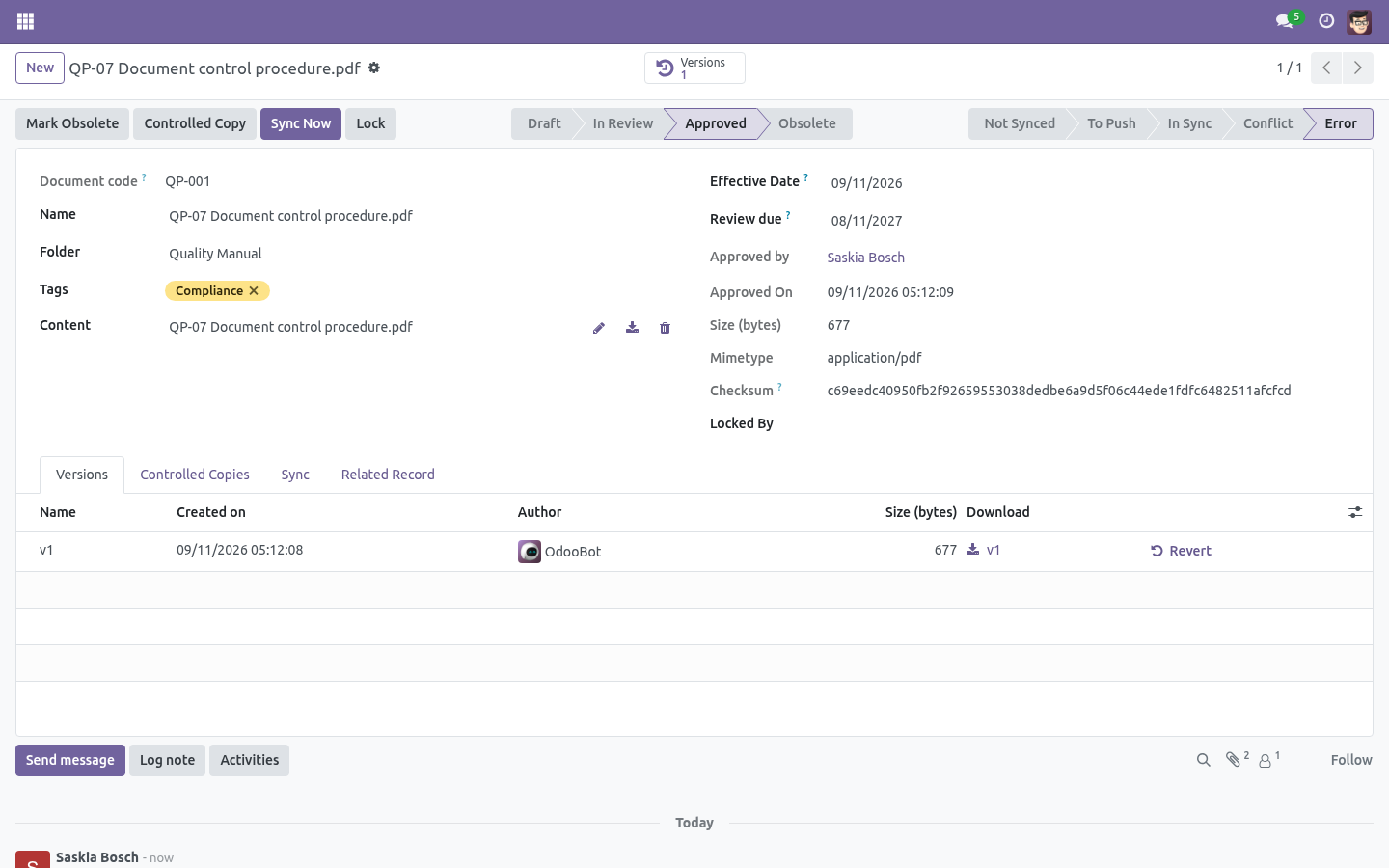Screen dimensions: 1389x868
Task: Set status to Obsolete
Action: click(x=807, y=123)
